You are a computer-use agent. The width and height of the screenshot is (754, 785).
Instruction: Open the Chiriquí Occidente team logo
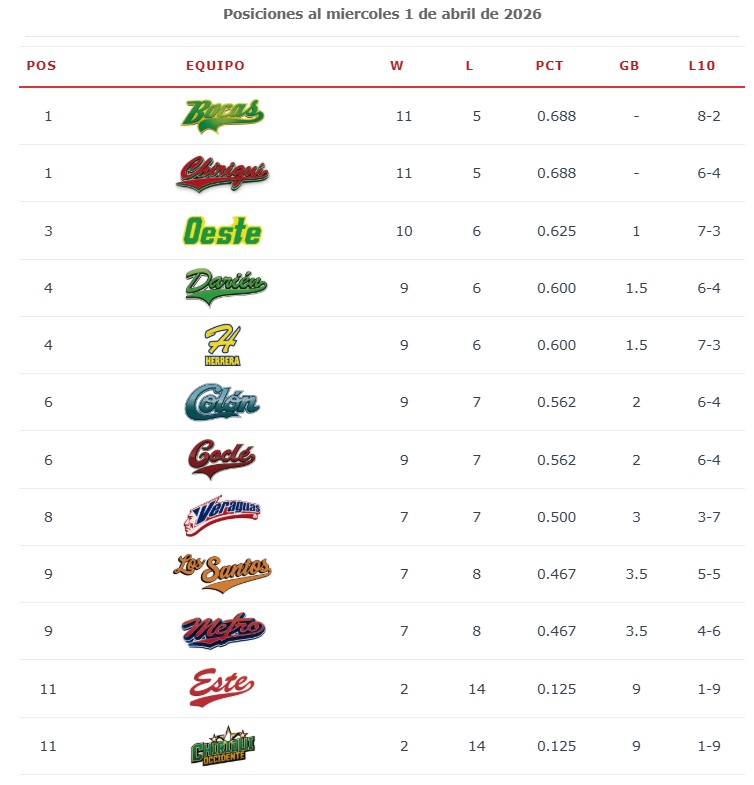pyautogui.click(x=220, y=746)
